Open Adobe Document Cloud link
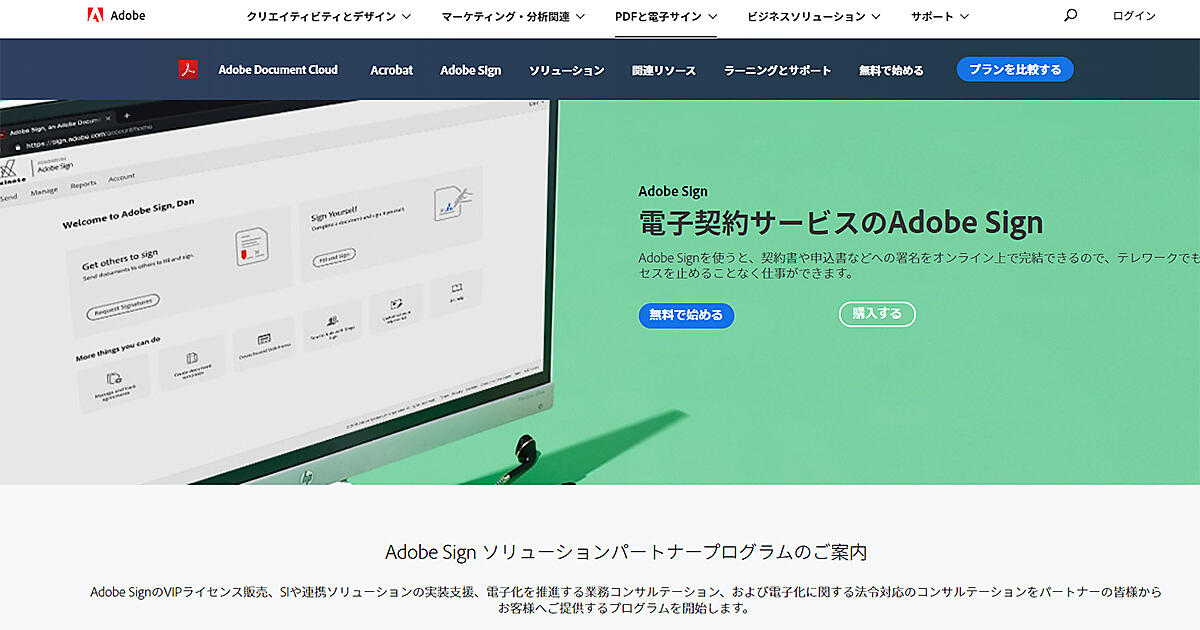Image resolution: width=1200 pixels, height=630 pixels. point(278,70)
